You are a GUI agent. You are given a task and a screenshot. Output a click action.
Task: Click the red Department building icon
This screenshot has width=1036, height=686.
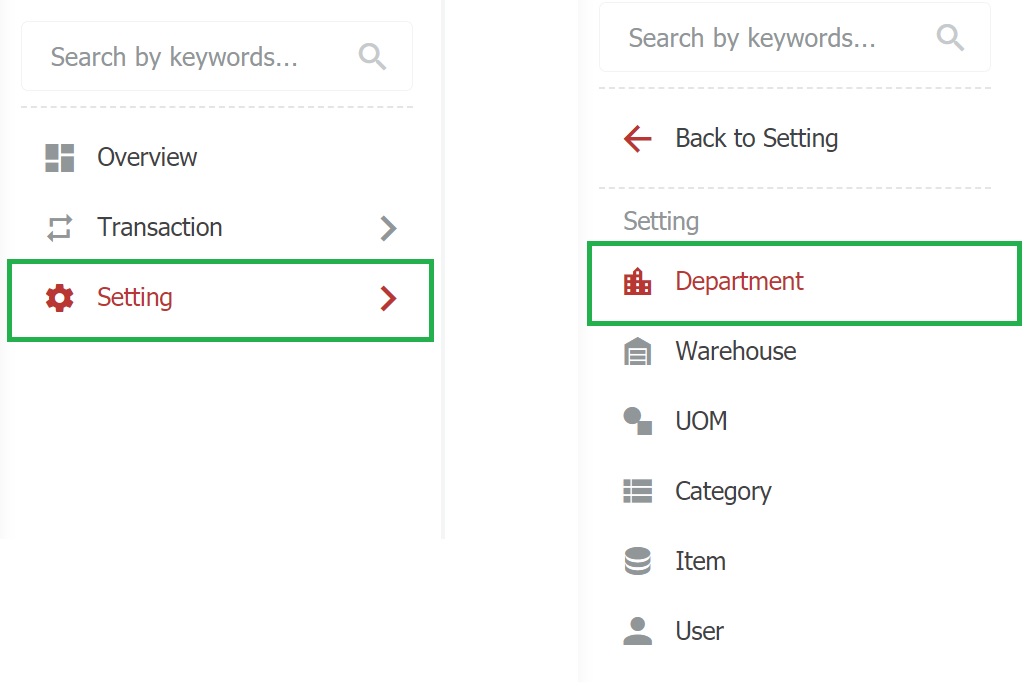(637, 282)
